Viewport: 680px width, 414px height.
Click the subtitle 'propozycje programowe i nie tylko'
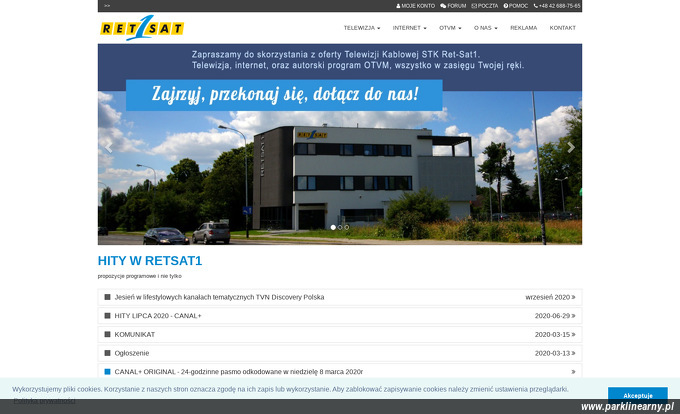click(140, 276)
